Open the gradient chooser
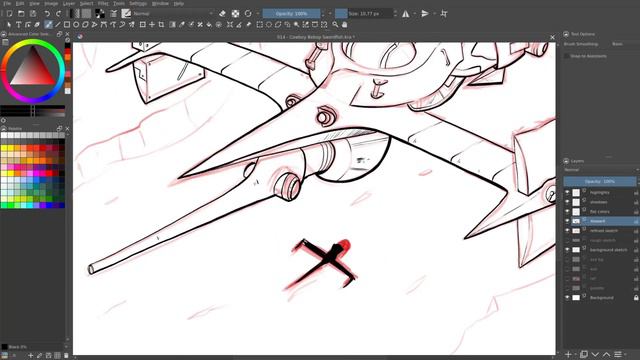This screenshot has height=360, width=640. pos(75,13)
